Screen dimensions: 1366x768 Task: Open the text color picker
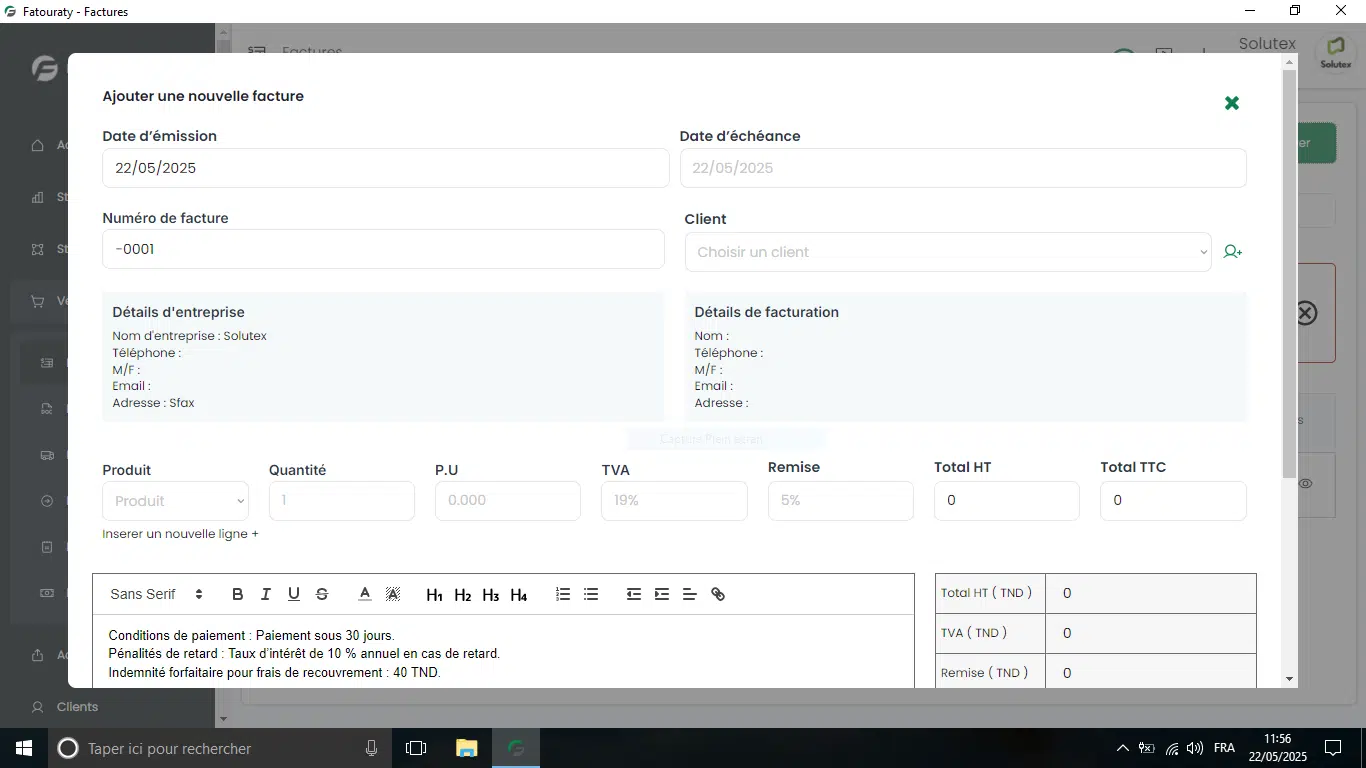365,594
